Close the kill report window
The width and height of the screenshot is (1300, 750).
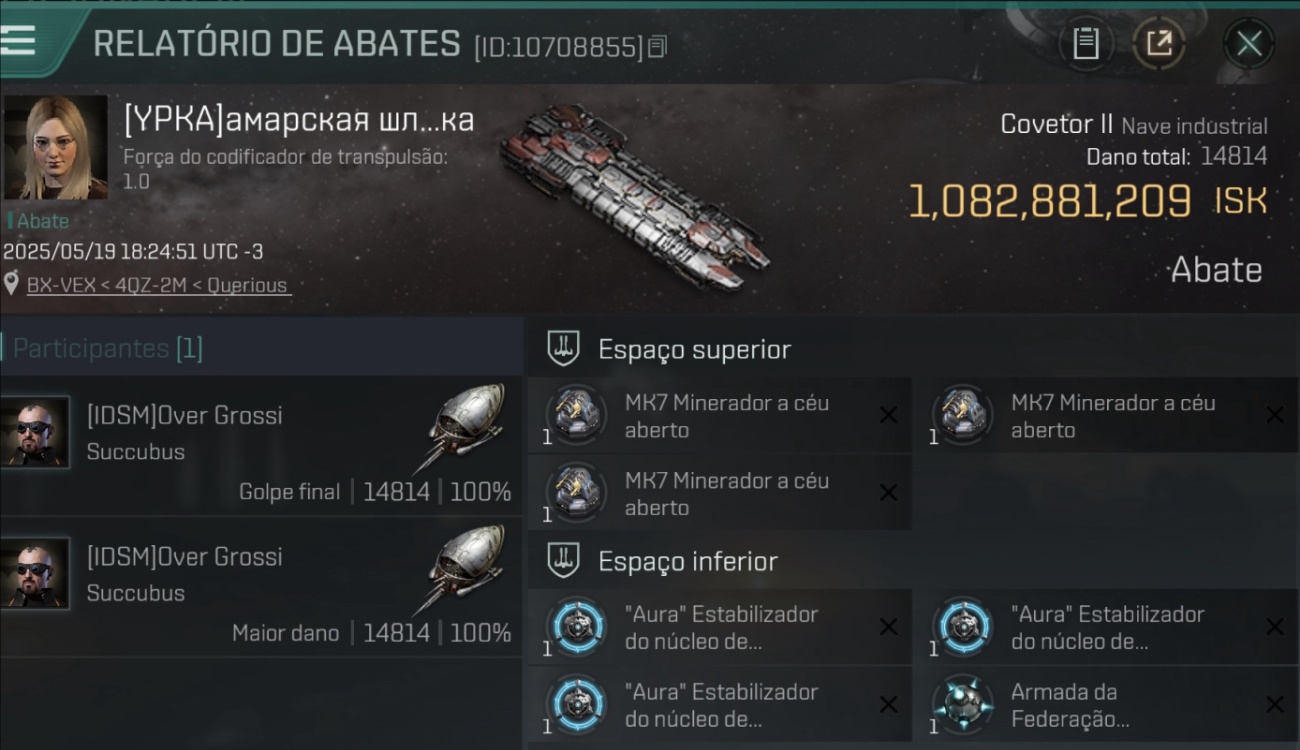[x=1249, y=44]
